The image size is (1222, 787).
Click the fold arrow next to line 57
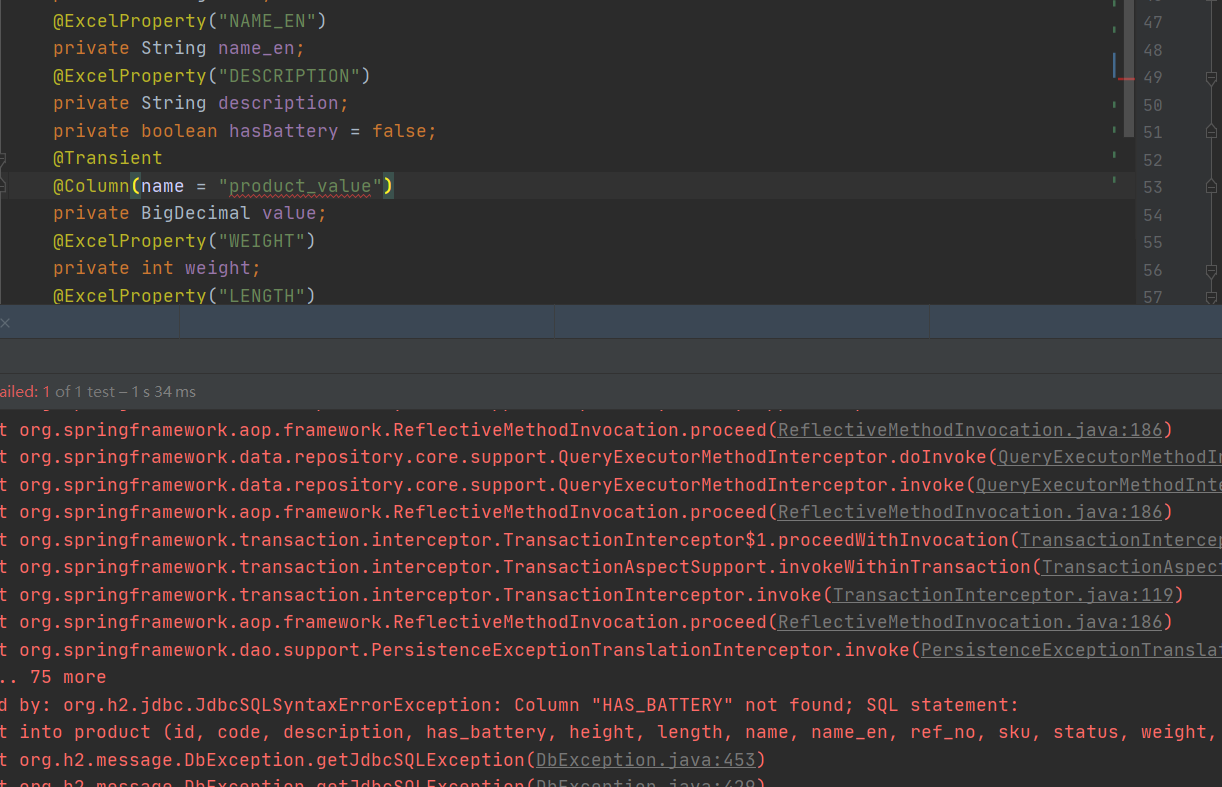(1211, 297)
